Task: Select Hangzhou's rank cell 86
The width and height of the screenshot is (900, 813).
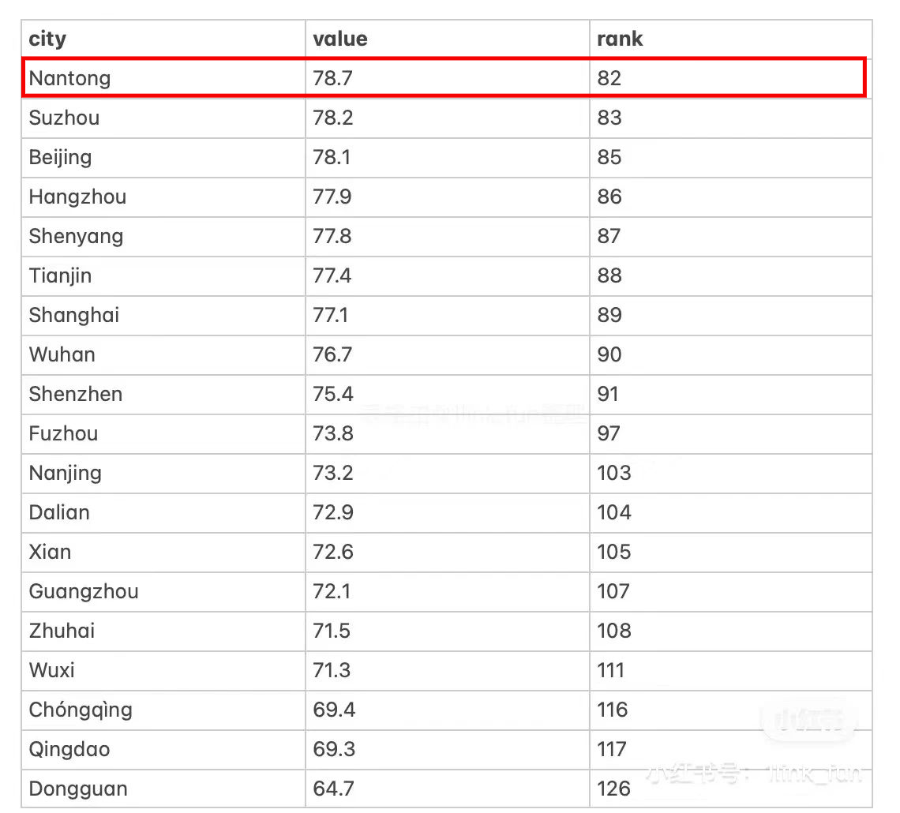Action: tap(731, 197)
